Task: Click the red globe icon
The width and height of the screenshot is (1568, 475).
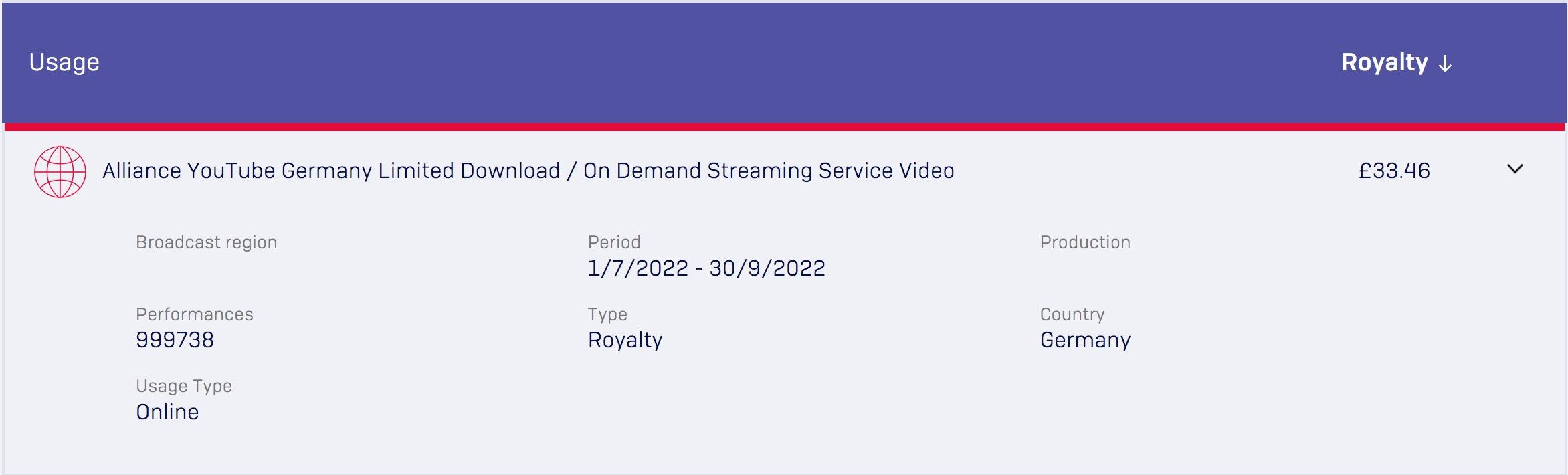Action: coord(60,172)
